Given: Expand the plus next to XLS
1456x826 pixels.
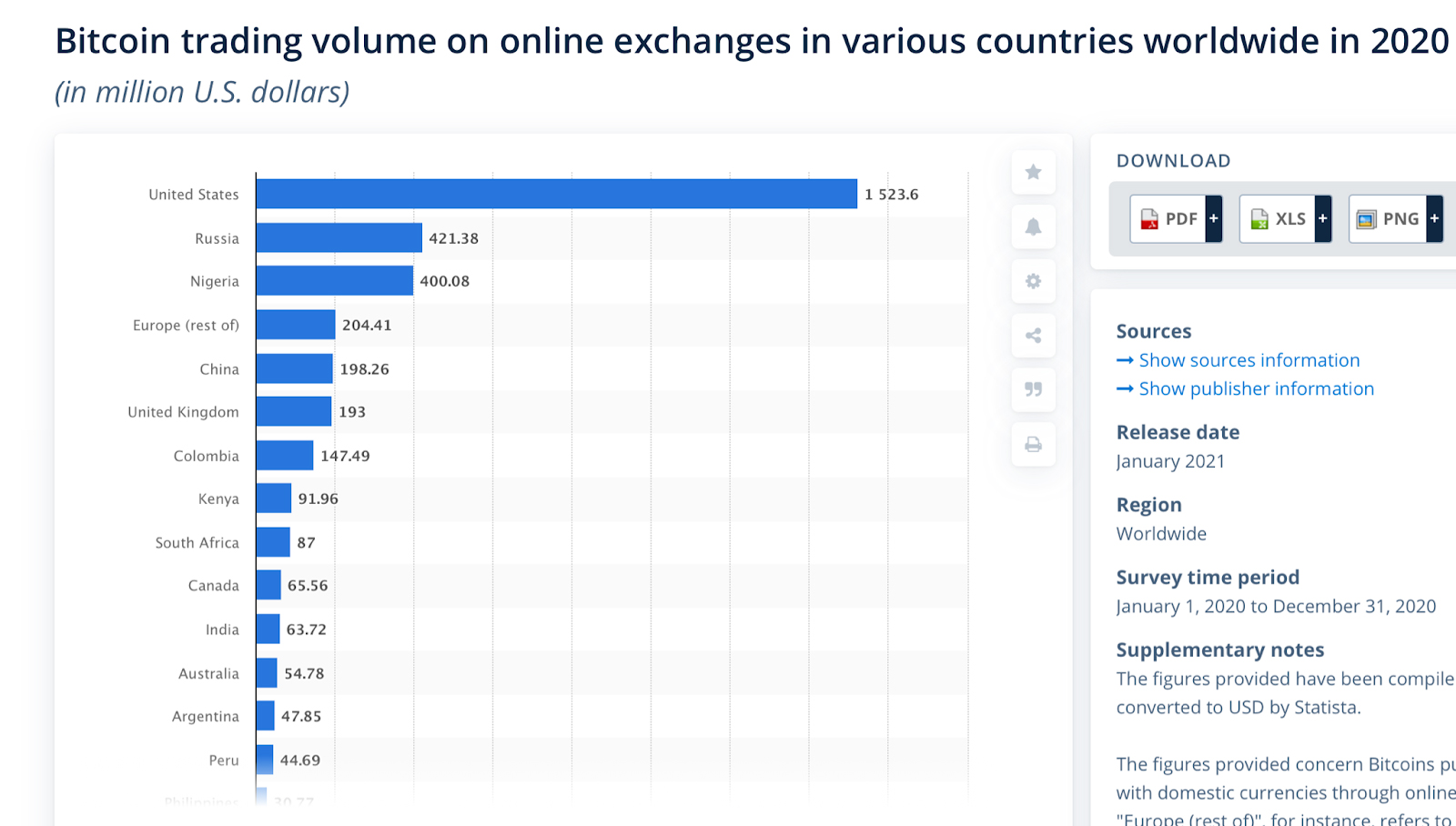Looking at the screenshot, I should (x=1322, y=219).
